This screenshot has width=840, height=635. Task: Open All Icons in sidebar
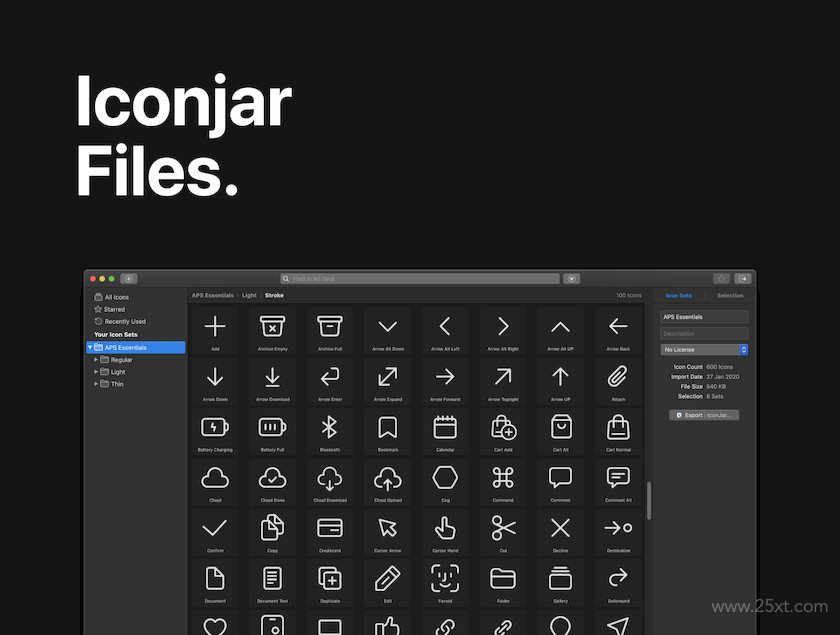pyautogui.click(x=111, y=297)
